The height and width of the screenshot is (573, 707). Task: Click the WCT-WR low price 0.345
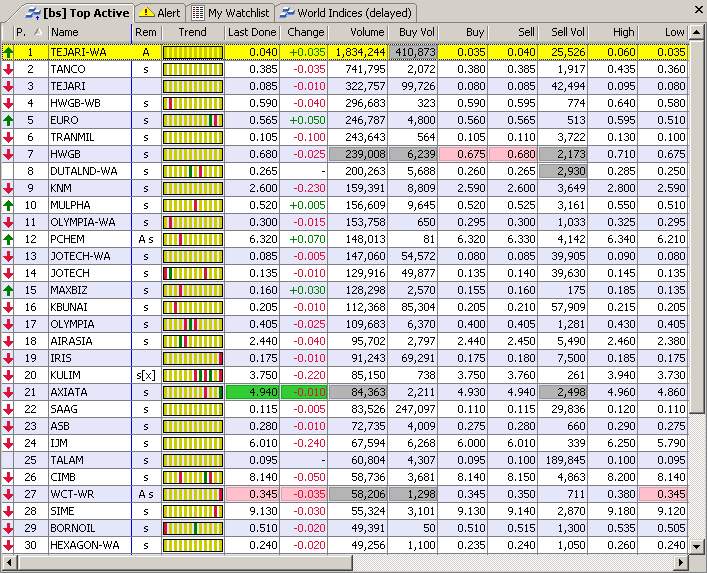click(x=663, y=495)
